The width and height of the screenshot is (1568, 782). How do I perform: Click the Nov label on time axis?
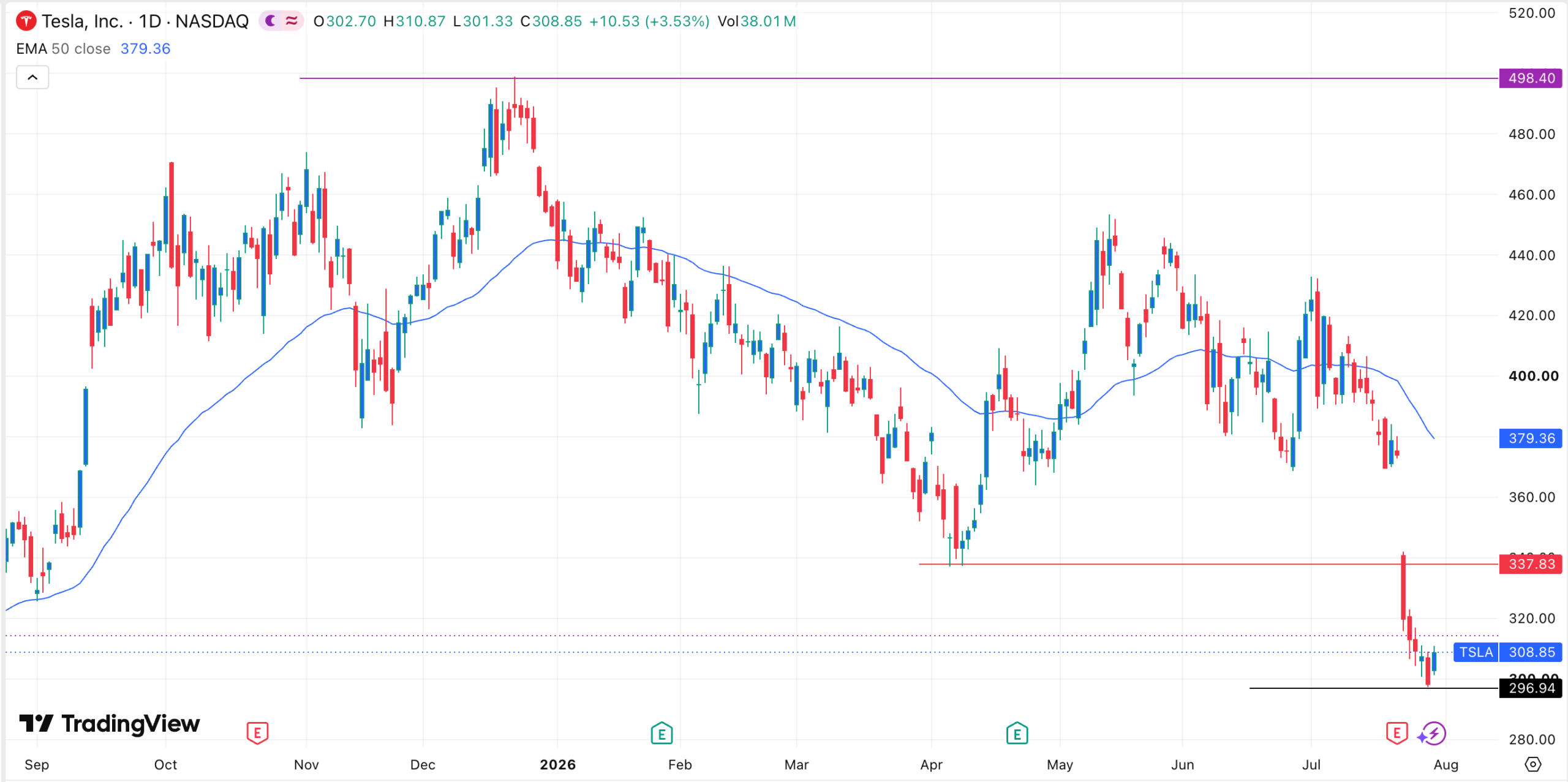pyautogui.click(x=306, y=765)
